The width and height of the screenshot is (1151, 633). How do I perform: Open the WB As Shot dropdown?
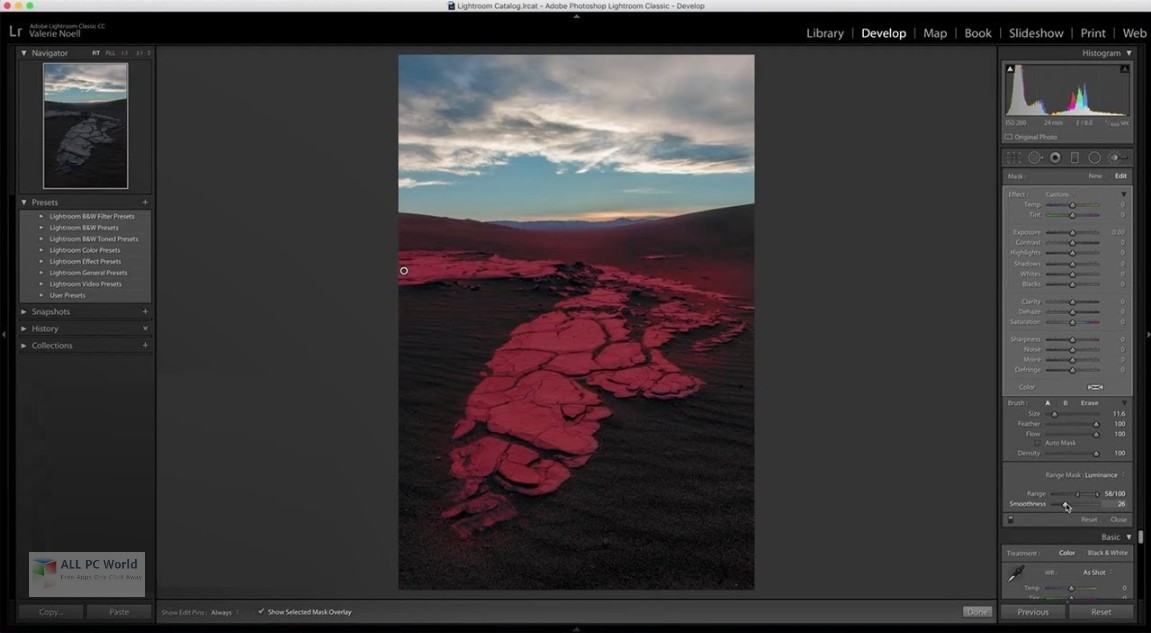click(1097, 573)
